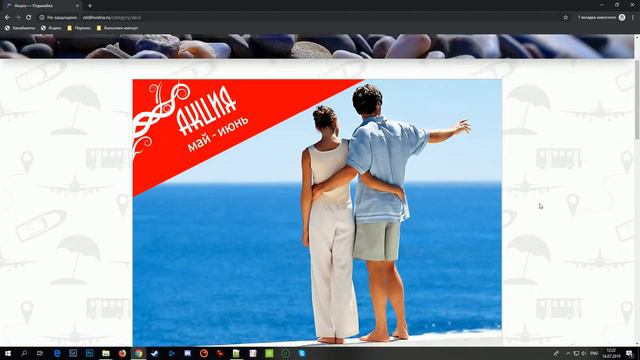Open the File Explorer taskbar icon
640x360 pixels.
tap(106, 353)
